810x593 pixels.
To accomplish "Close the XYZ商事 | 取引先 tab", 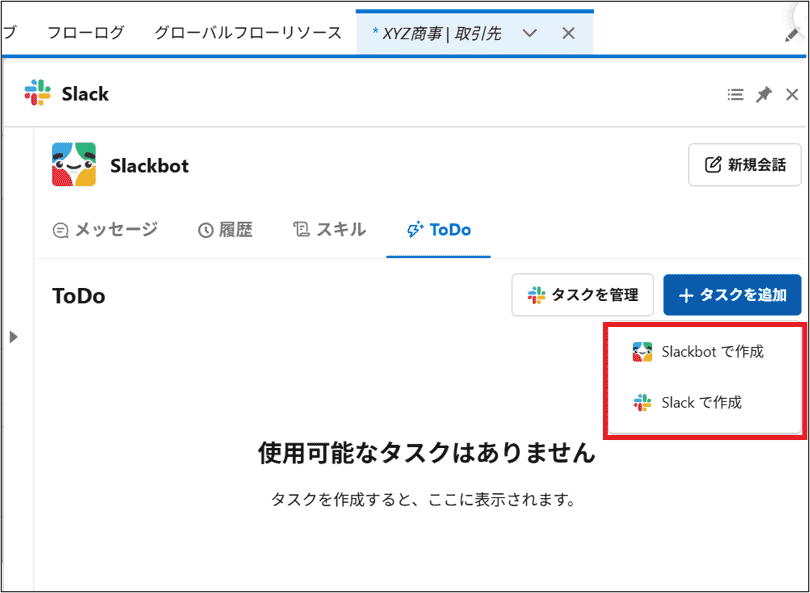I will (568, 34).
